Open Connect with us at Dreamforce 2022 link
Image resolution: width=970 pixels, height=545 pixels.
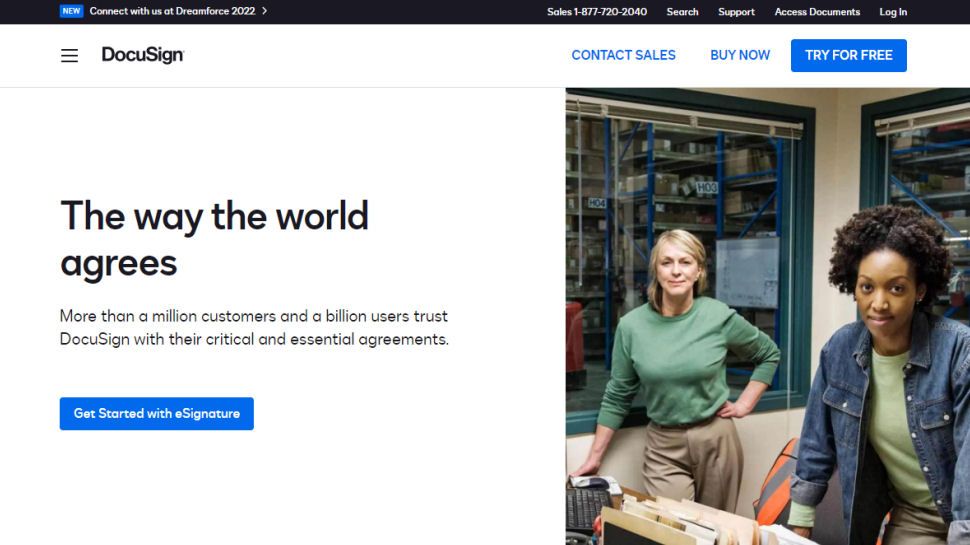pos(172,11)
